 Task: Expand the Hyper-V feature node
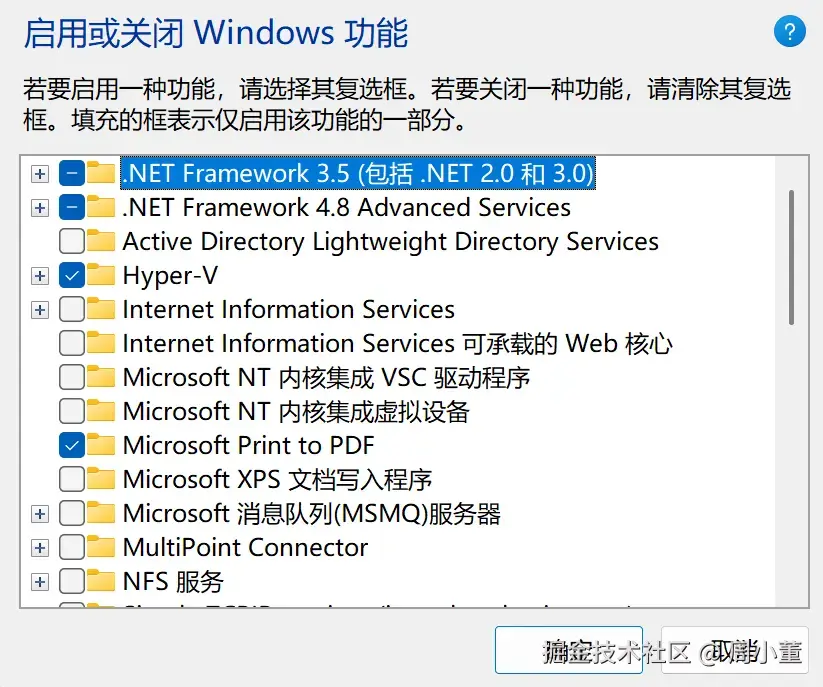pos(39,275)
